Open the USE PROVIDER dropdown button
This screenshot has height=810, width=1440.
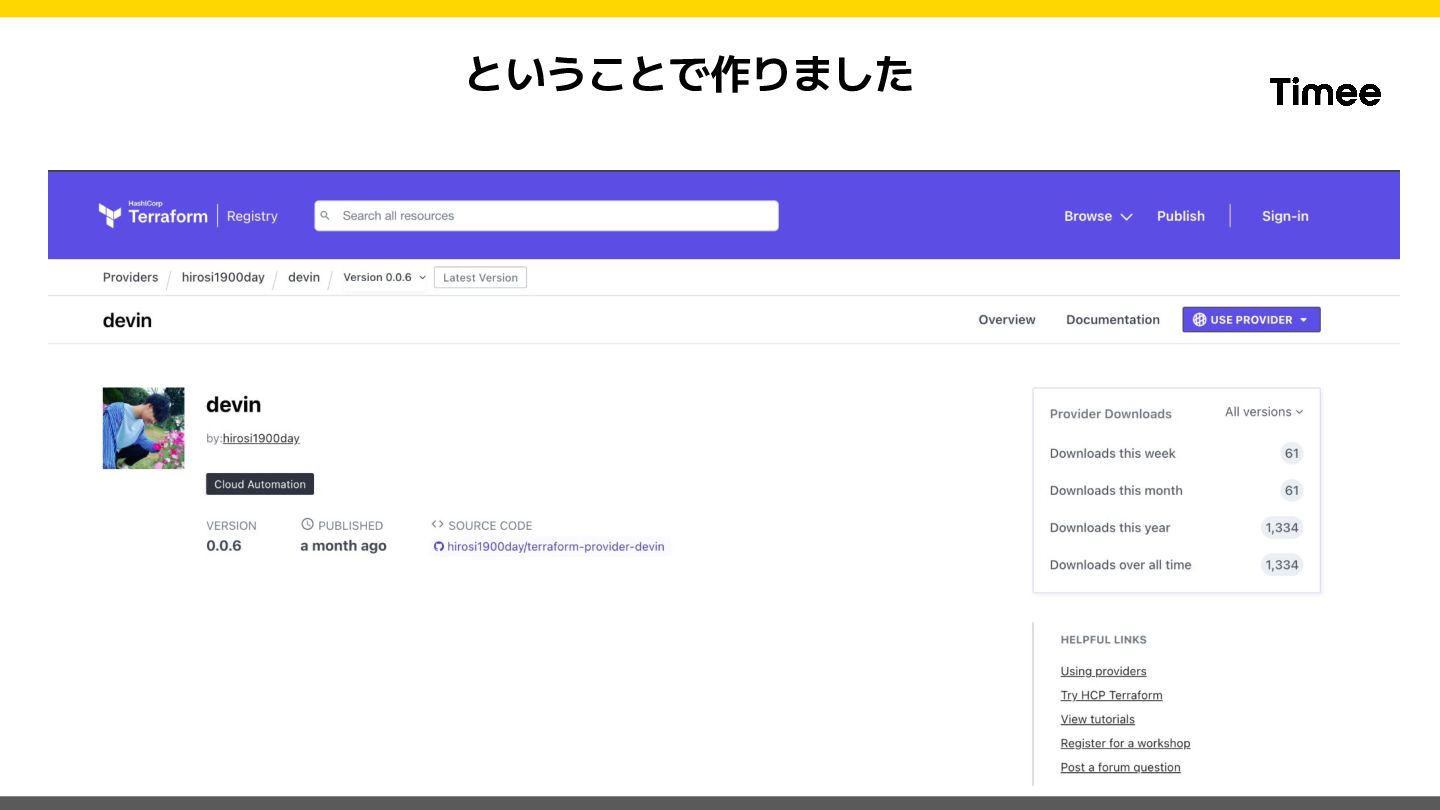(x=1251, y=320)
